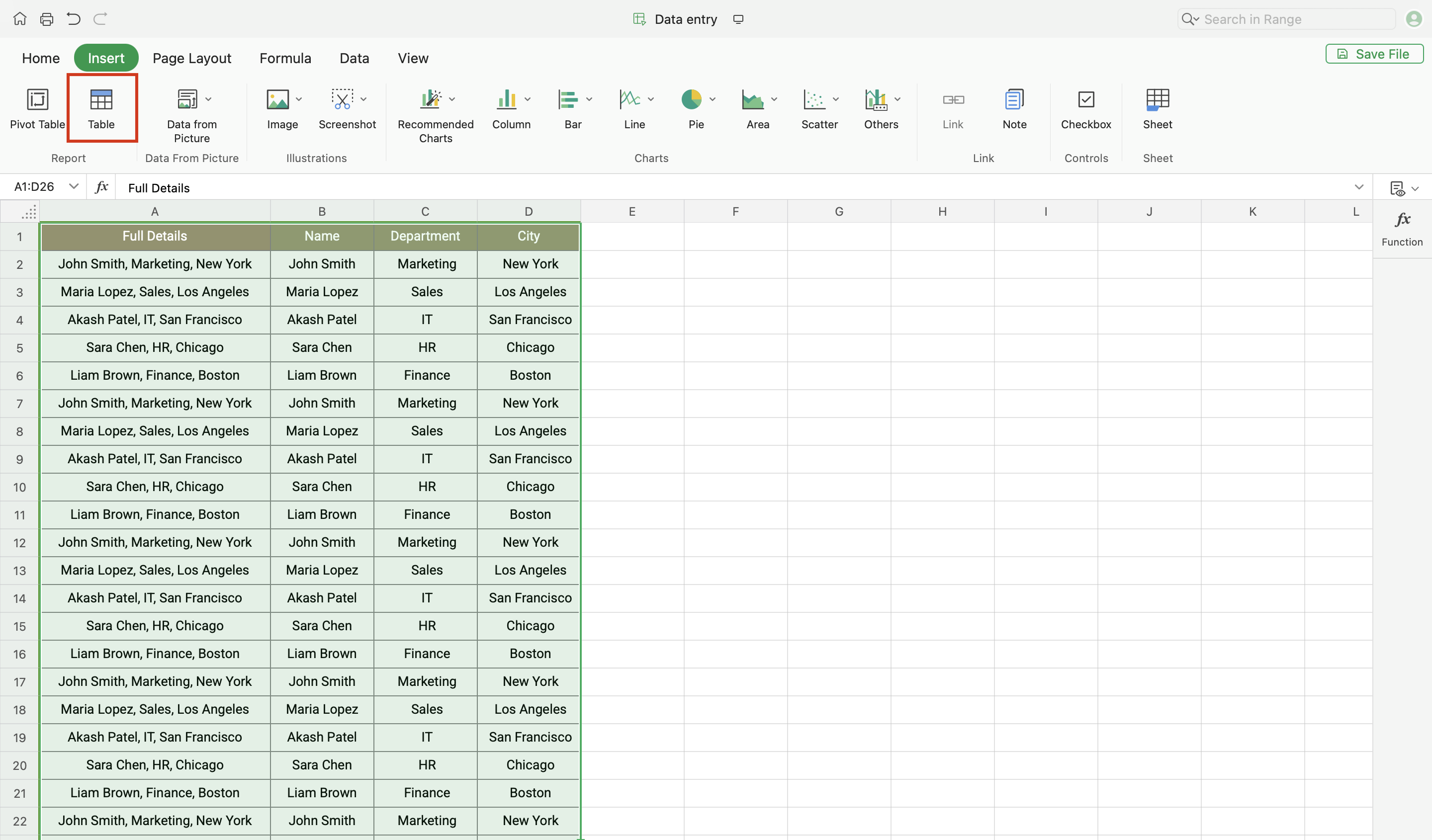1432x840 pixels.
Task: Click the Pivot Table icon
Action: point(37,100)
